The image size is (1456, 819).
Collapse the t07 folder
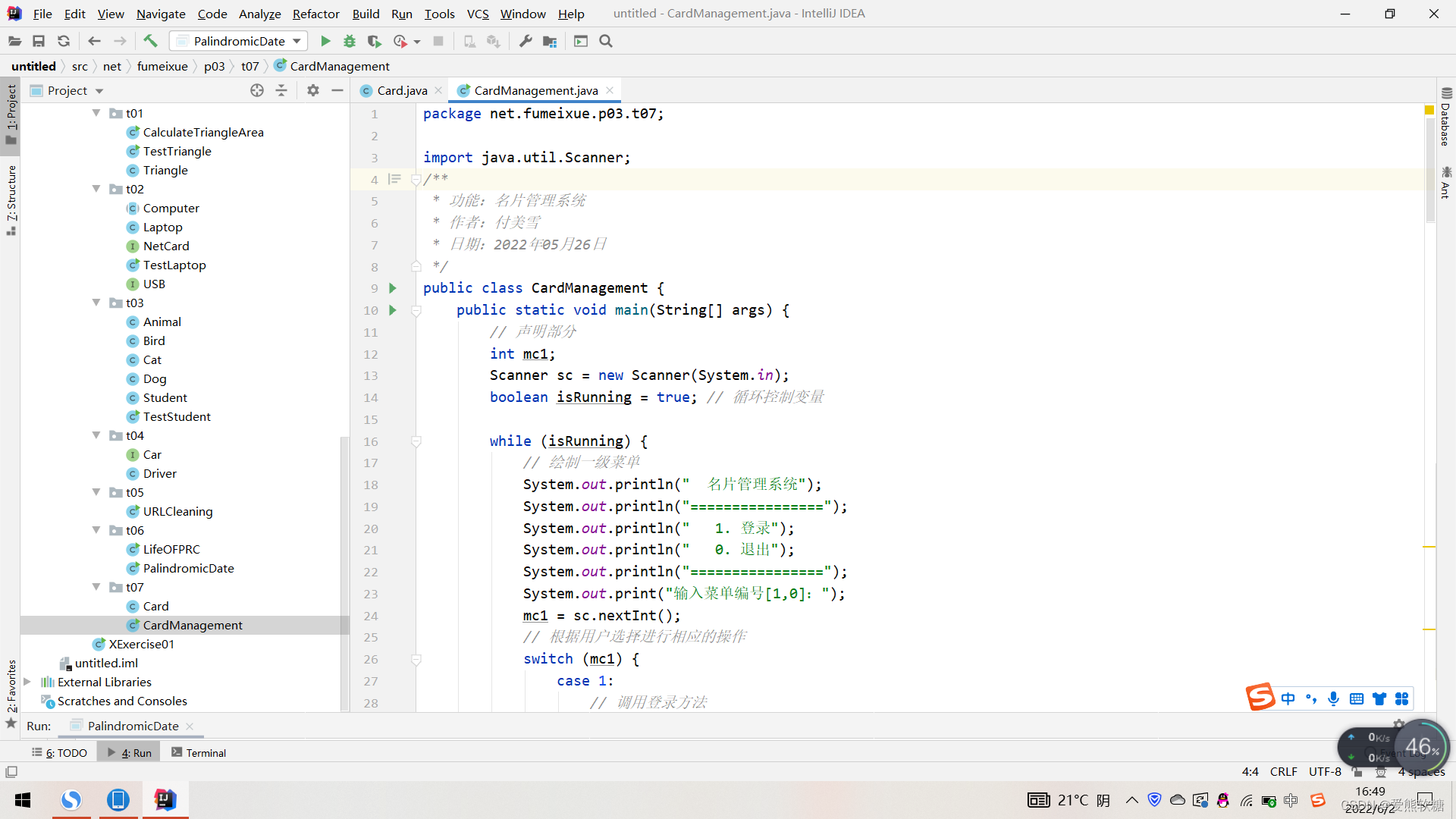[96, 587]
